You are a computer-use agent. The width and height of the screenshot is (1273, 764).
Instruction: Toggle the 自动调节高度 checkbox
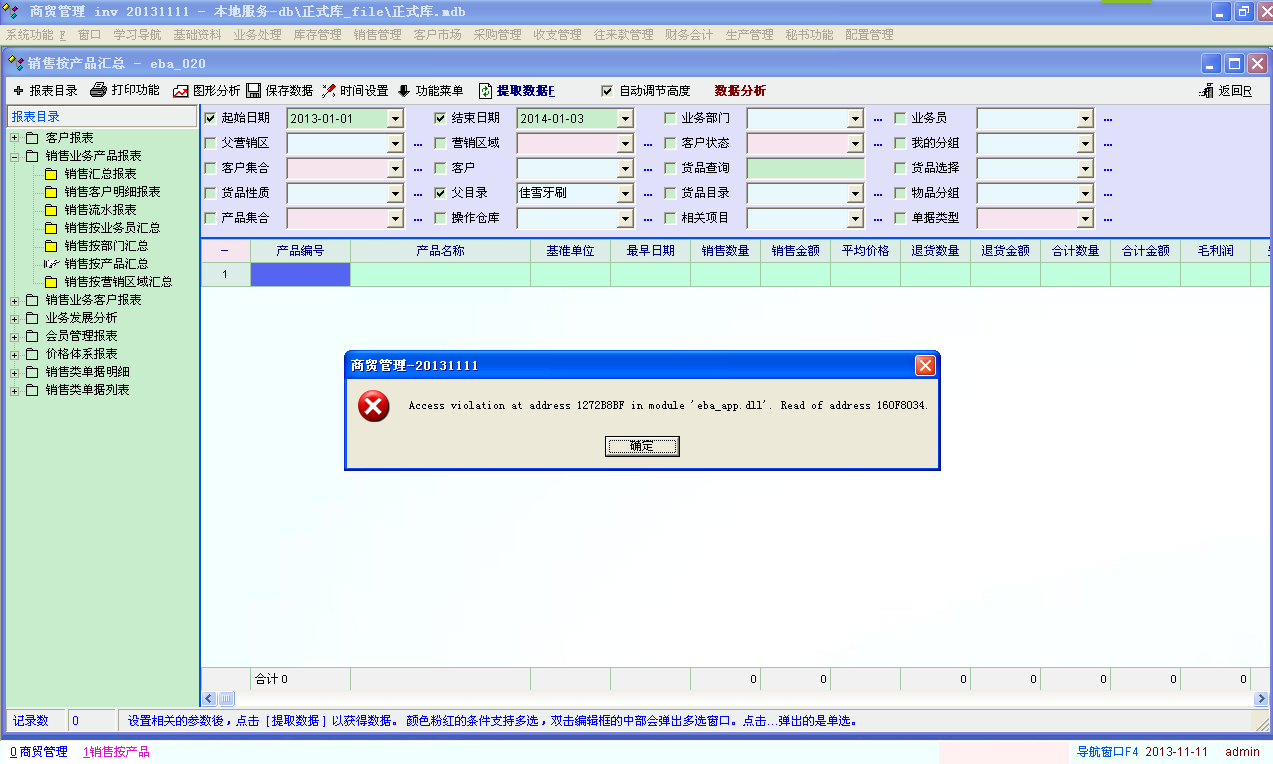607,91
